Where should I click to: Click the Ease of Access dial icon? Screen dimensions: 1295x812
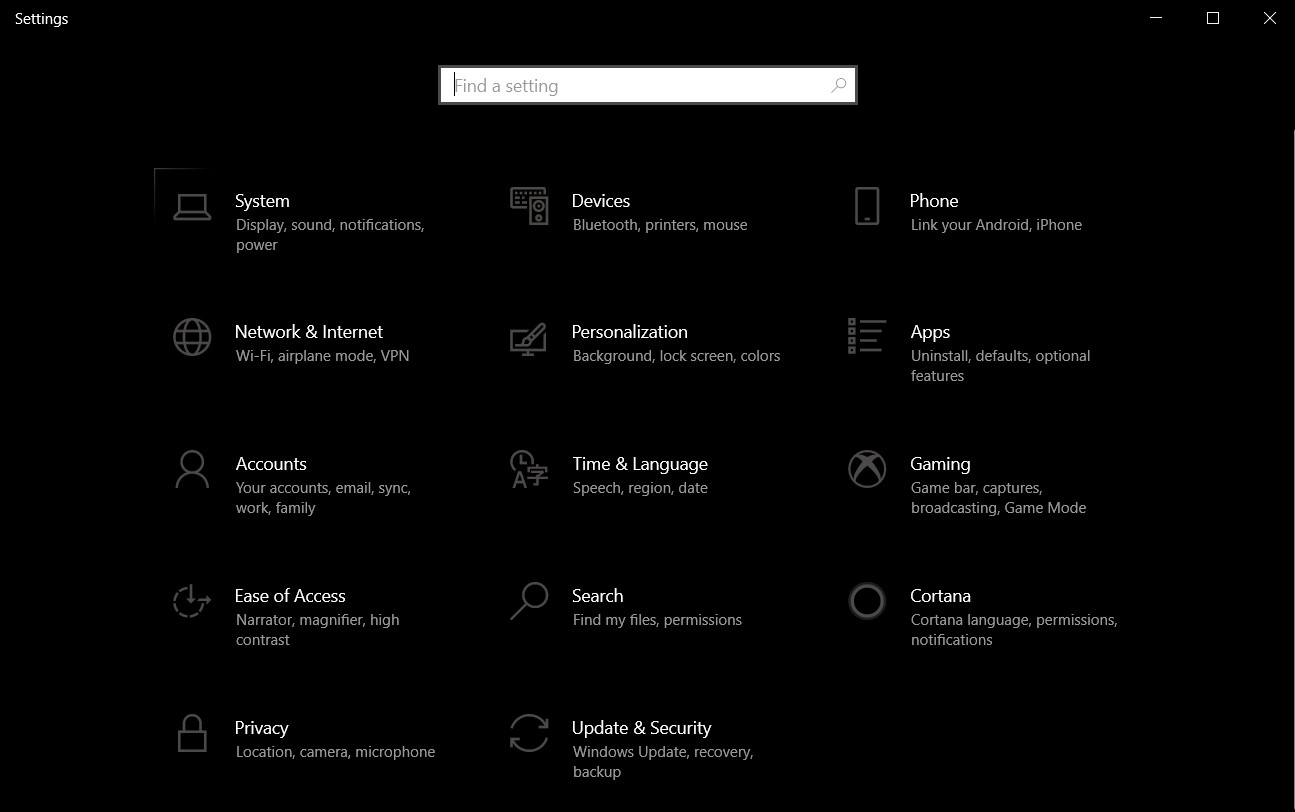click(192, 601)
